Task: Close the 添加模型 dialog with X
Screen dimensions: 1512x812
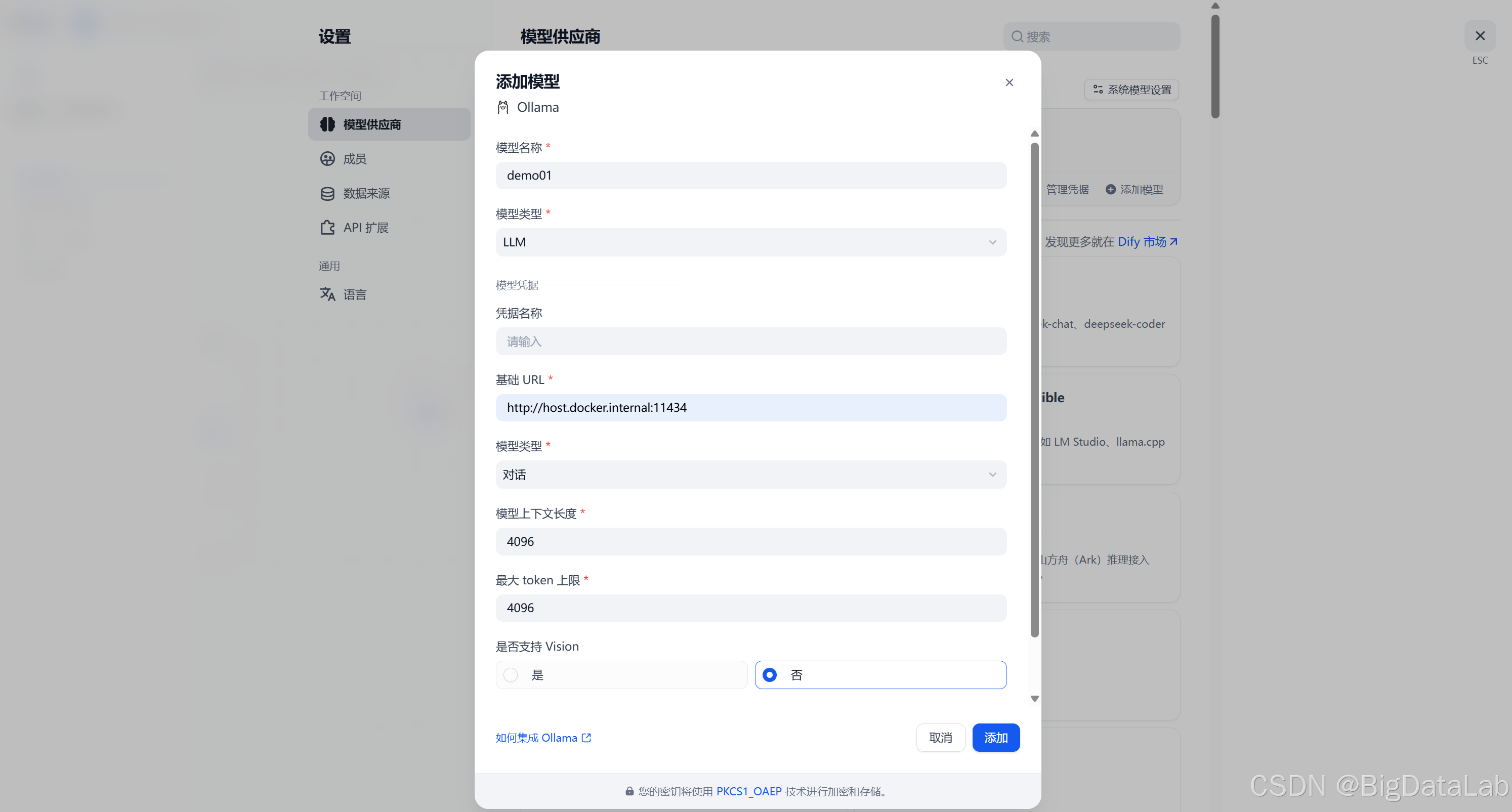Action: coord(1009,82)
